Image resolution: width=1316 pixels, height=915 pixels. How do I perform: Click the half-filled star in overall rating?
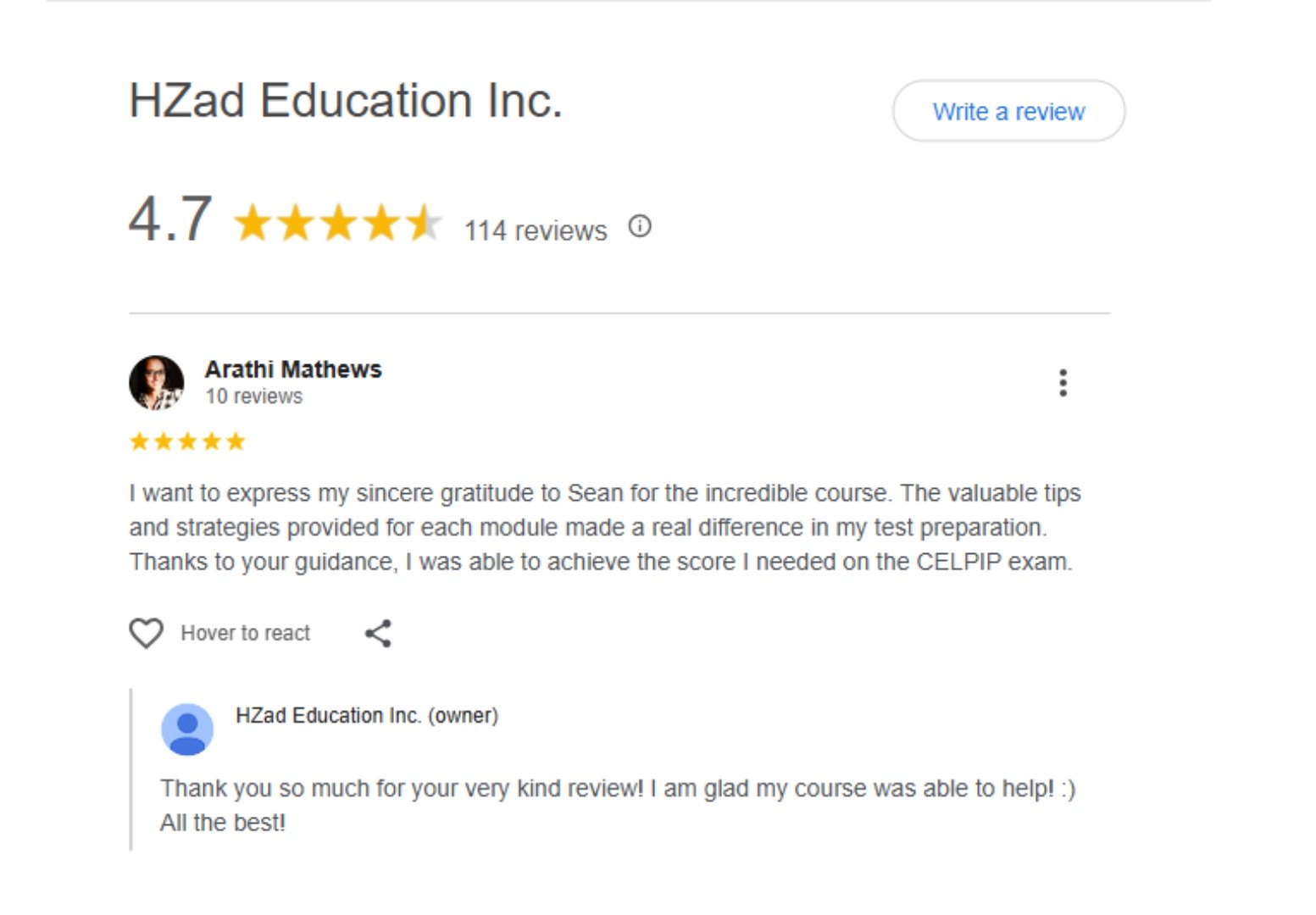point(423,224)
